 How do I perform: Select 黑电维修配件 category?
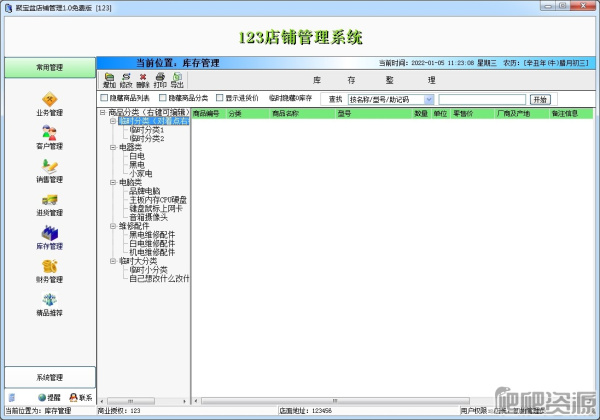point(152,235)
